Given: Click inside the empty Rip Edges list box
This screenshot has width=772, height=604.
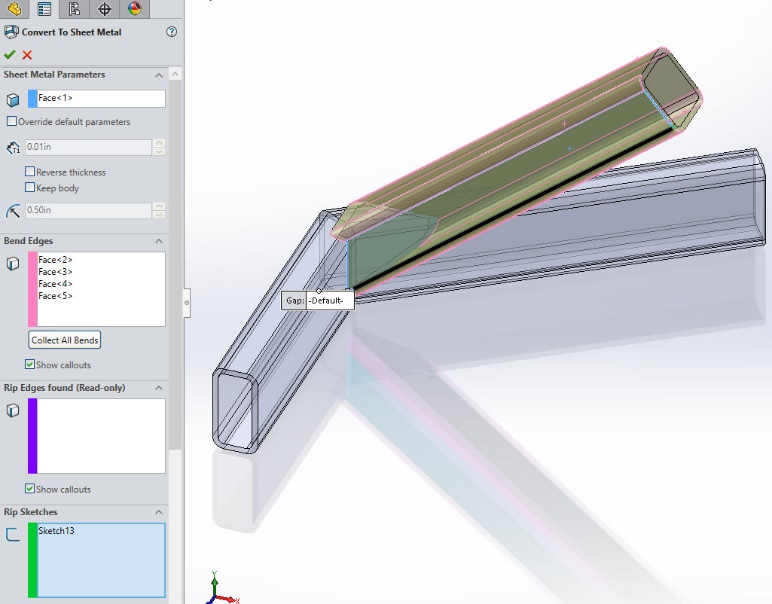Looking at the screenshot, I should tap(101, 436).
